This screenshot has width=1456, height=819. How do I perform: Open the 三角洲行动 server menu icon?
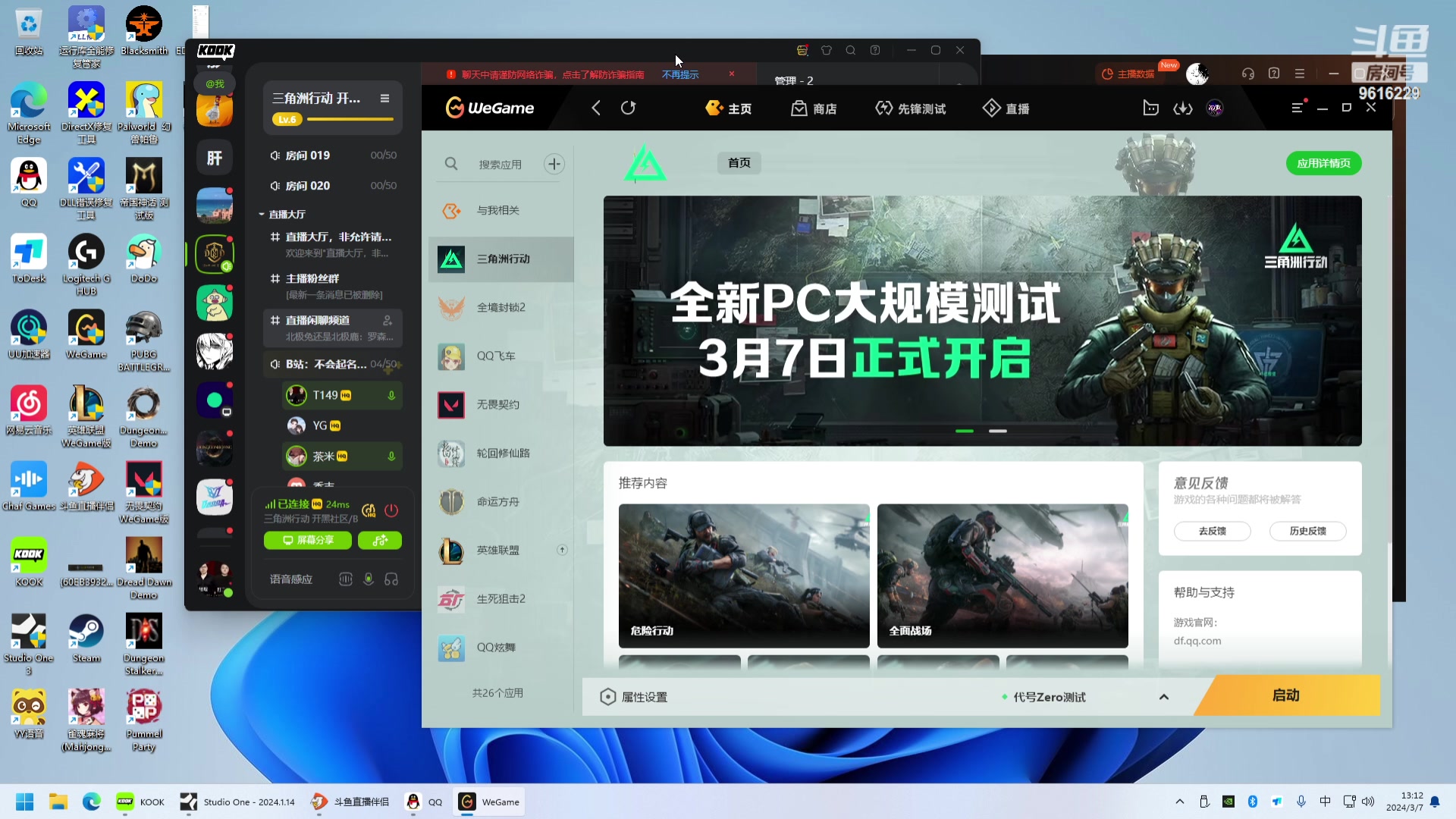click(384, 99)
